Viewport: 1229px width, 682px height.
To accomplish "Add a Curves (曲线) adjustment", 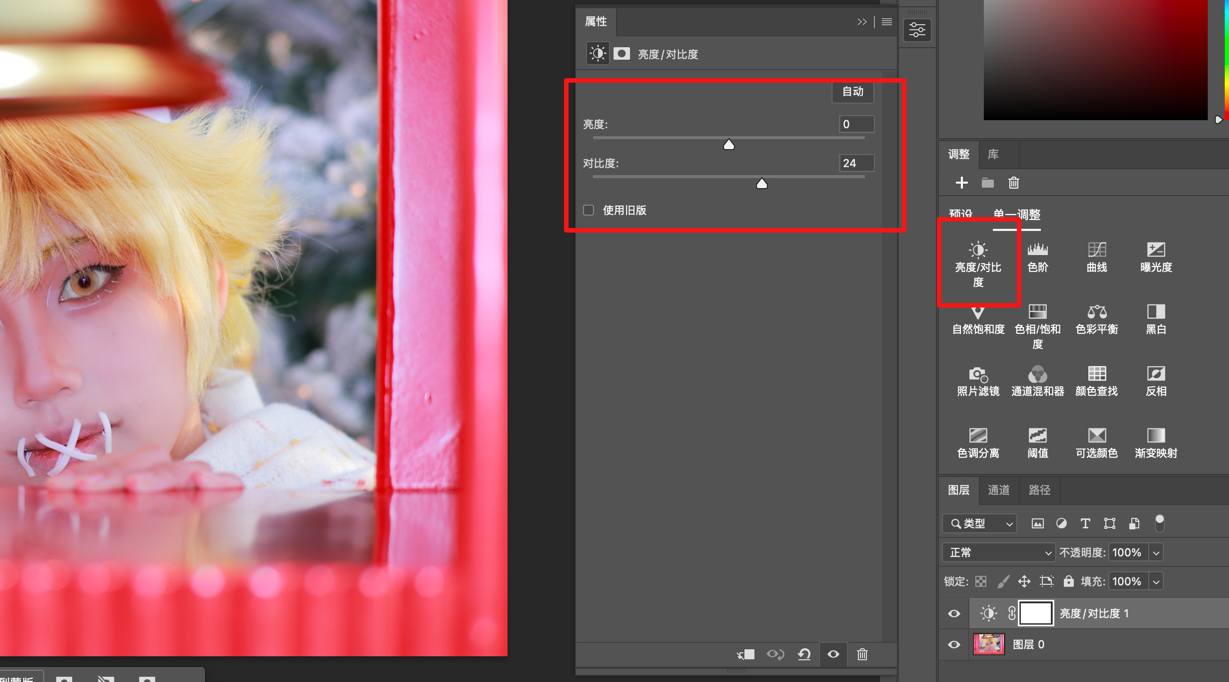I will point(1096,256).
